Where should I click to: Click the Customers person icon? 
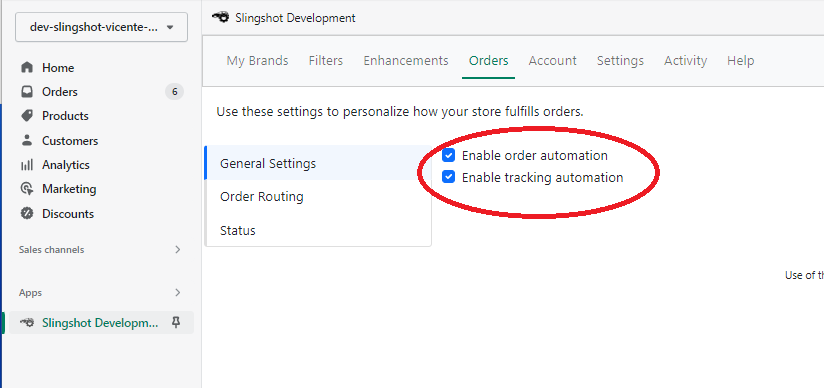(27, 140)
